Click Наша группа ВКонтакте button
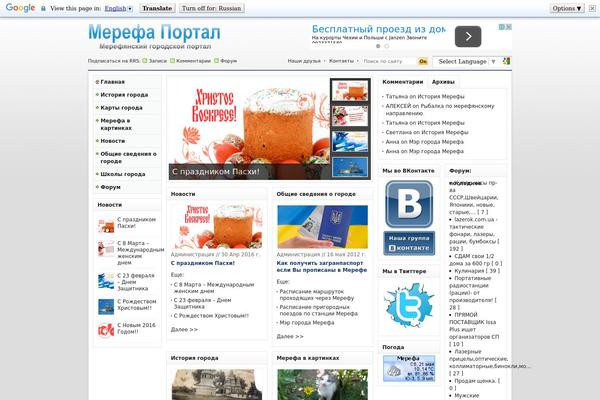The height and width of the screenshot is (400, 600). tap(409, 243)
